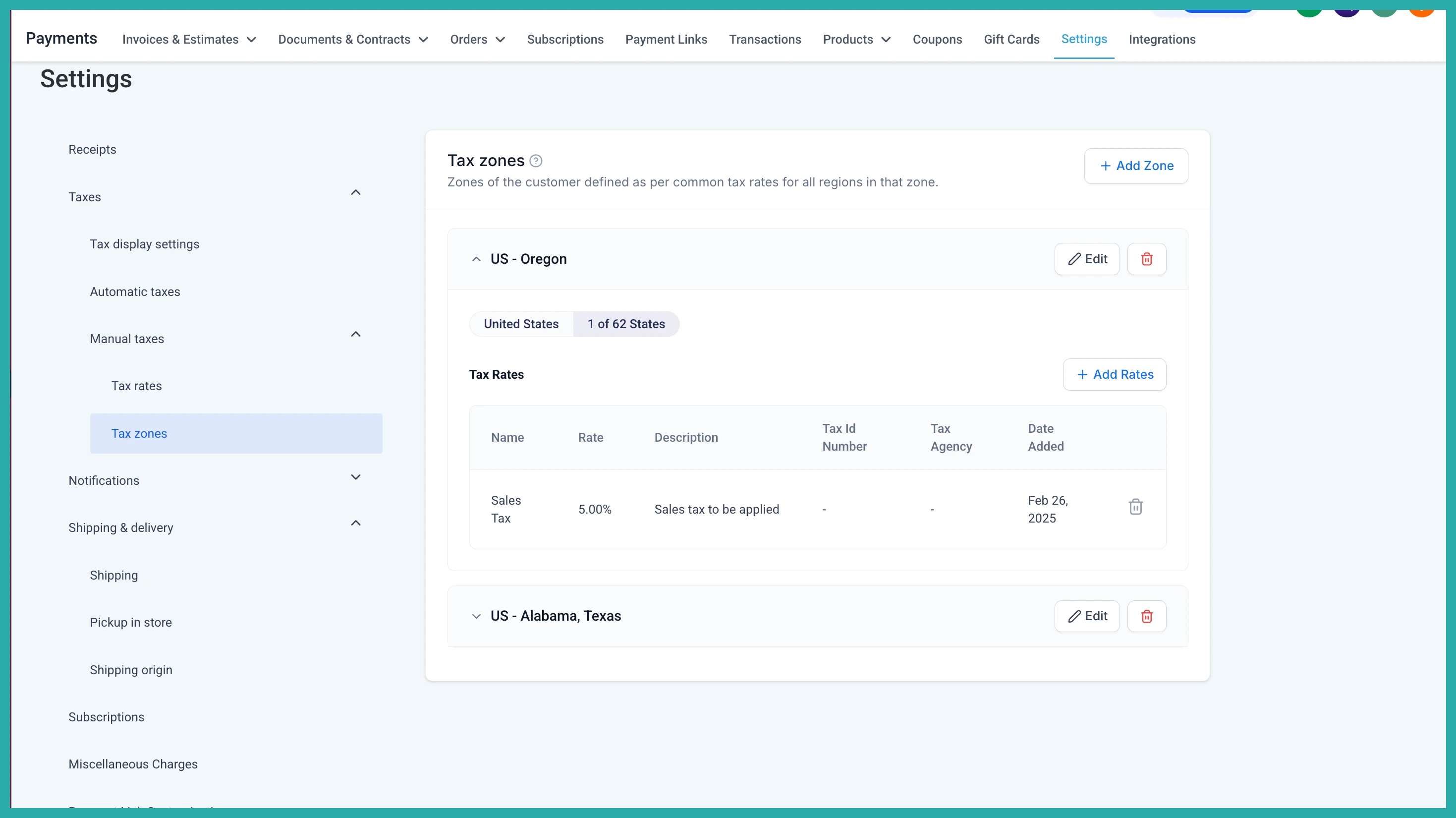Switch to the Transactions tab

pos(765,40)
